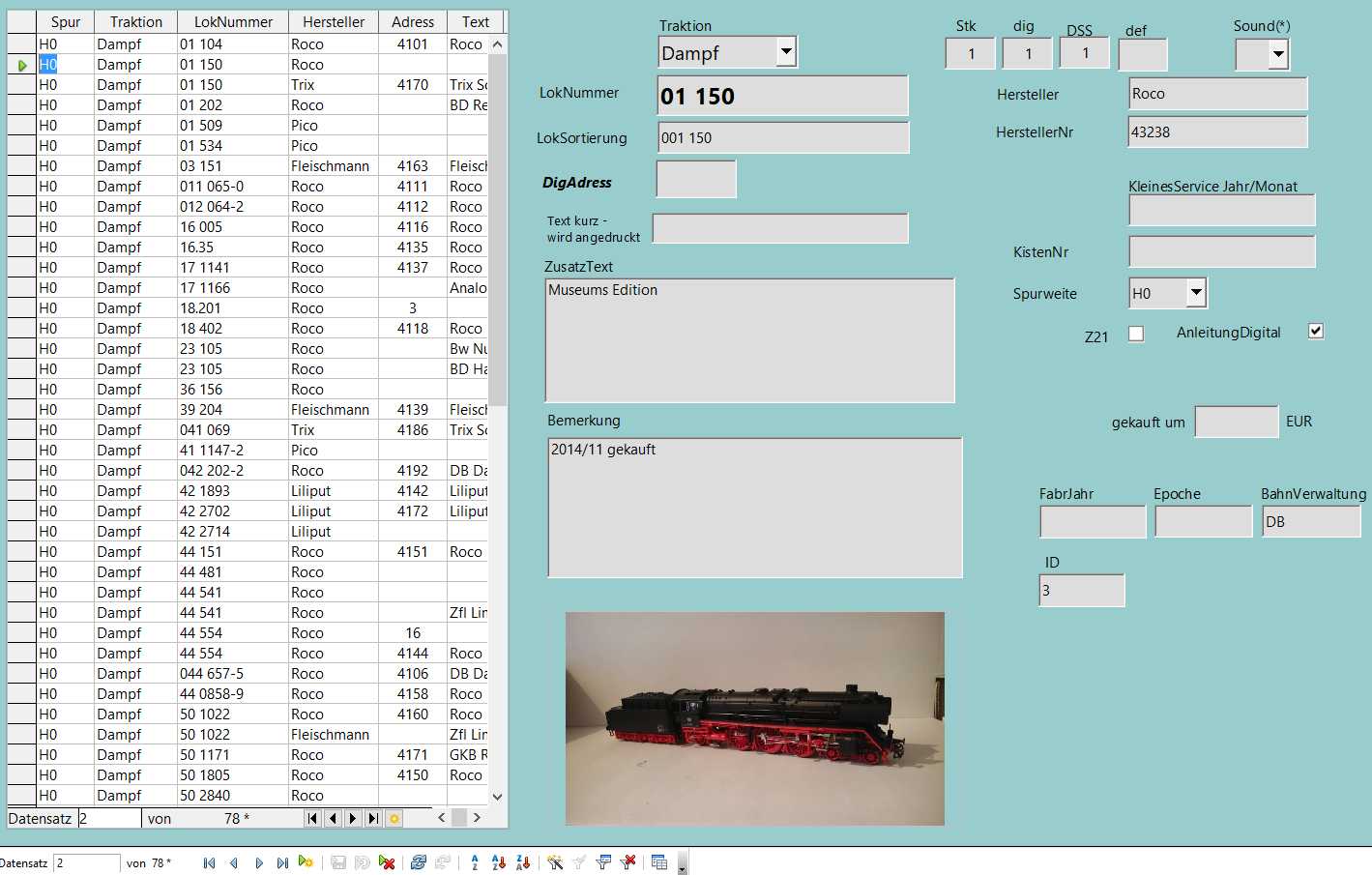Click the table's new record star button

pos(394,818)
